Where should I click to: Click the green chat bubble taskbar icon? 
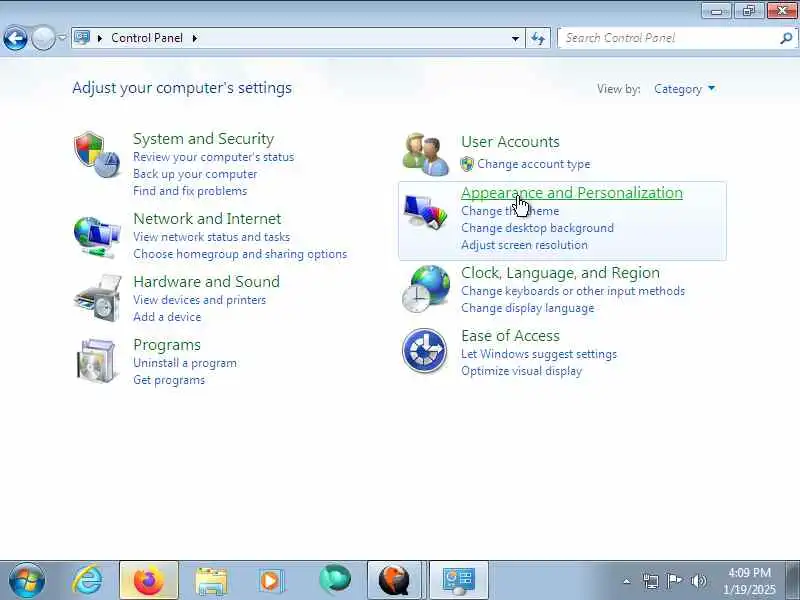pos(335,580)
